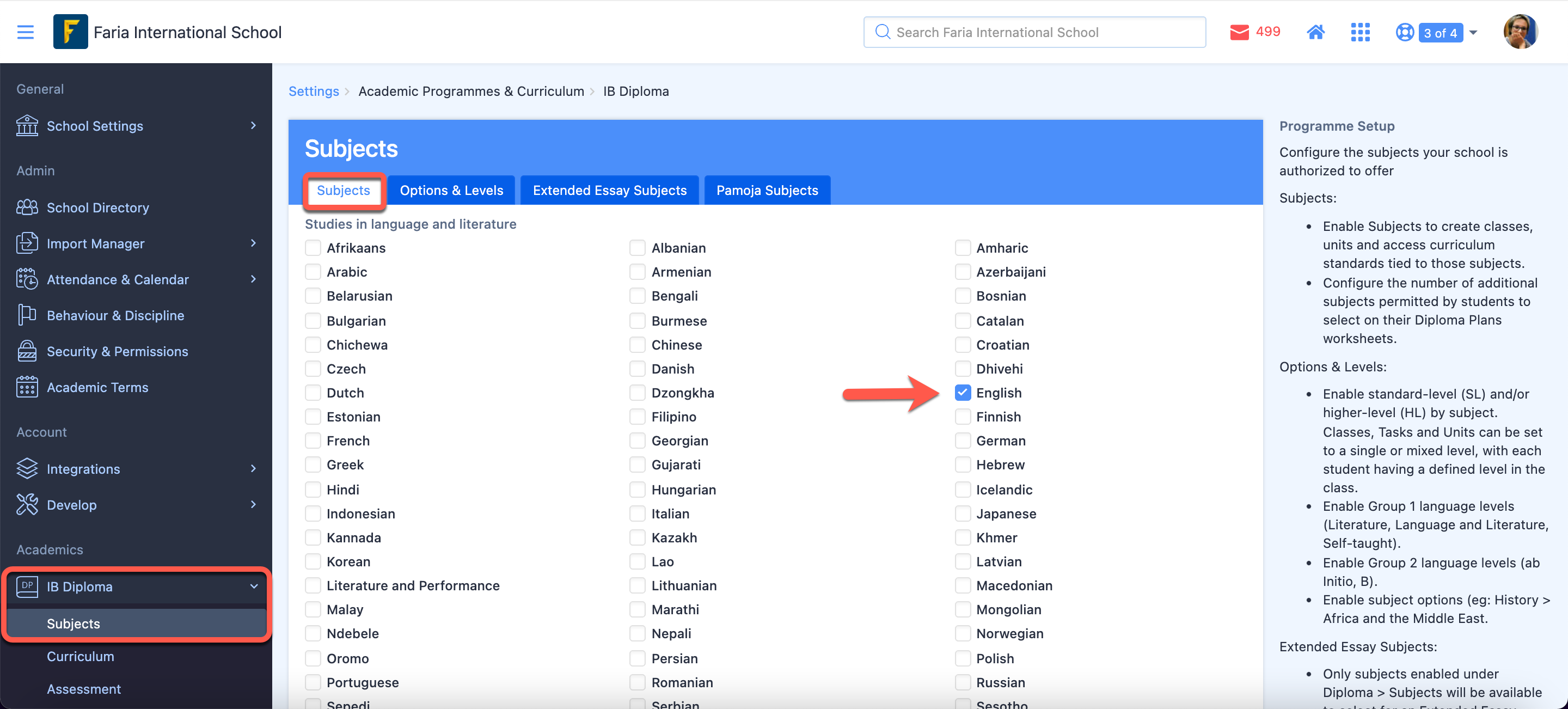Open Behaviour & Discipline link
This screenshot has width=1568, height=709.
115,315
